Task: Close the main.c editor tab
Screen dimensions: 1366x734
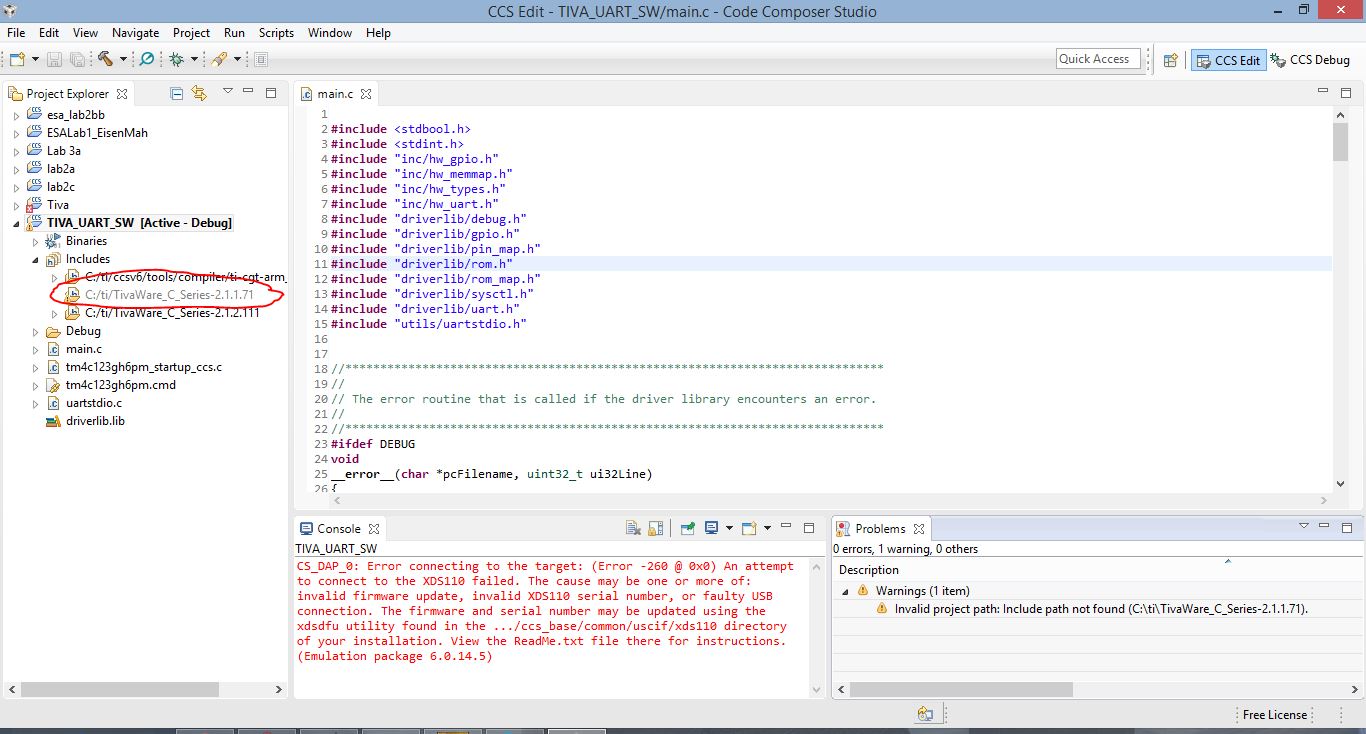Action: [x=366, y=94]
